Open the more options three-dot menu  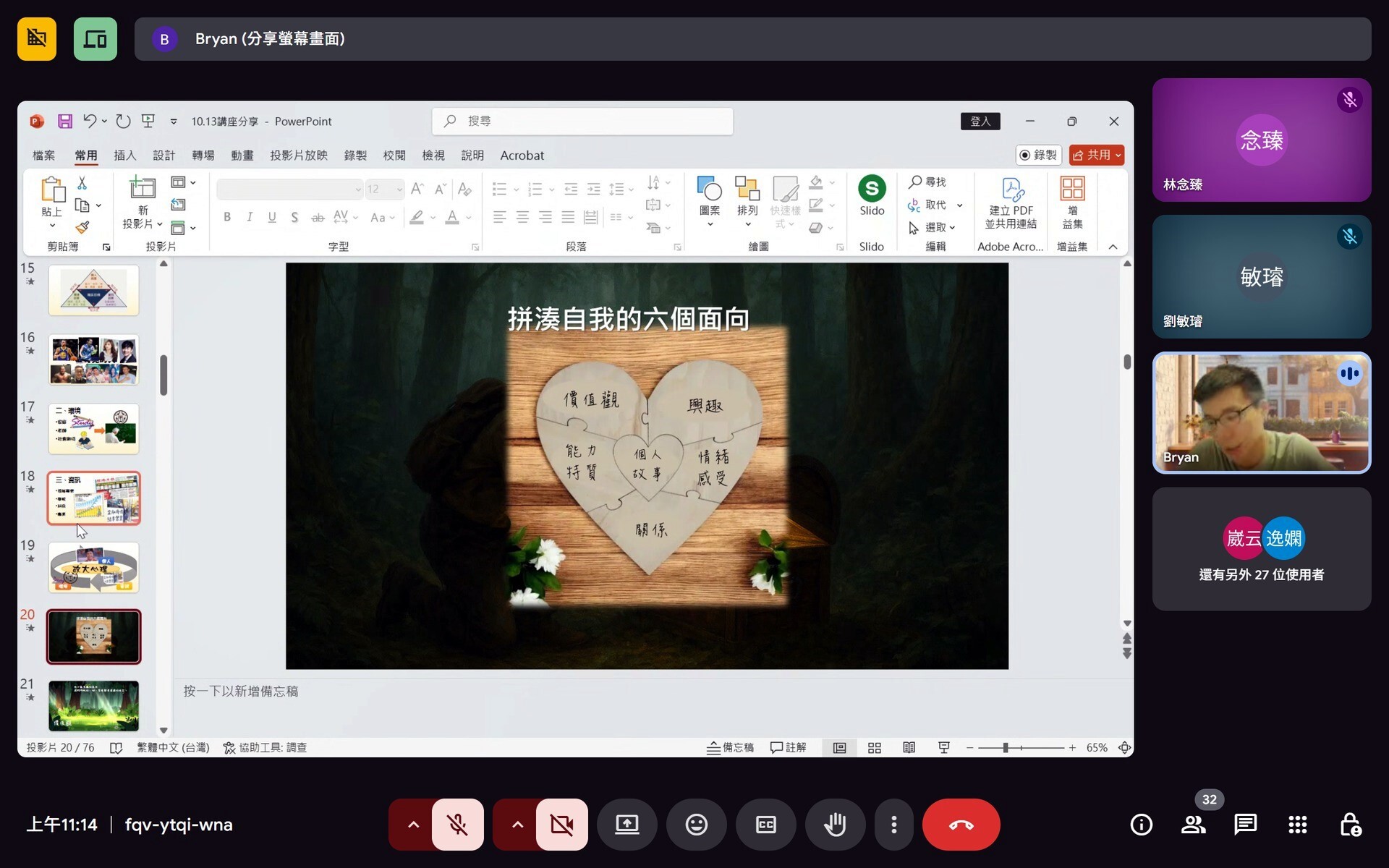coord(894,825)
